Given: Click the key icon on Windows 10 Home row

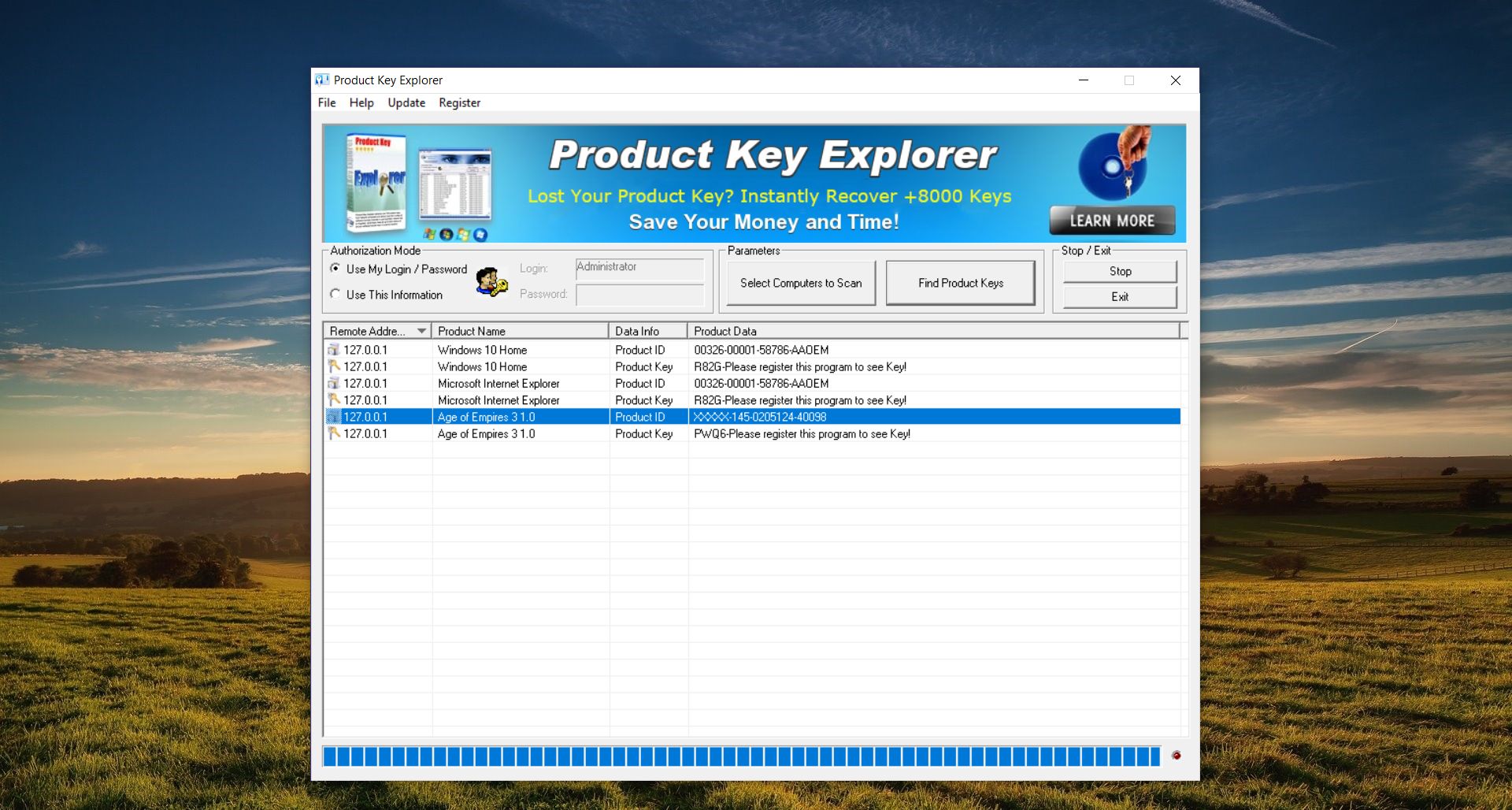Looking at the screenshot, I should [x=335, y=366].
